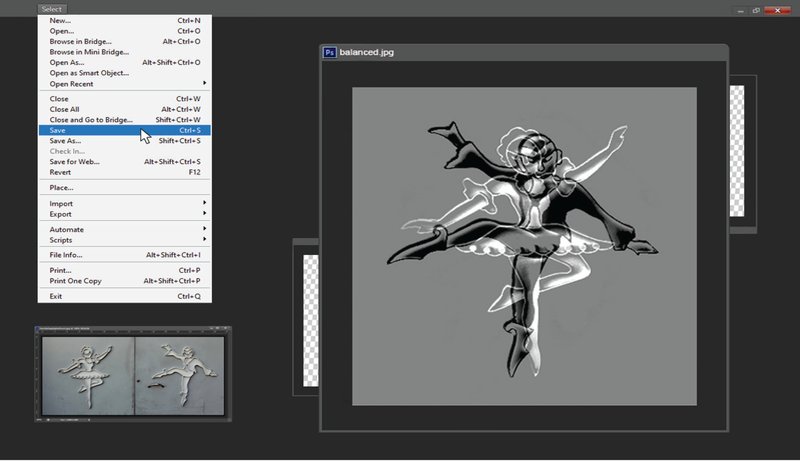Viewport: 800px width, 461px height.
Task: Choose Print... from menu
Action: tap(124, 270)
